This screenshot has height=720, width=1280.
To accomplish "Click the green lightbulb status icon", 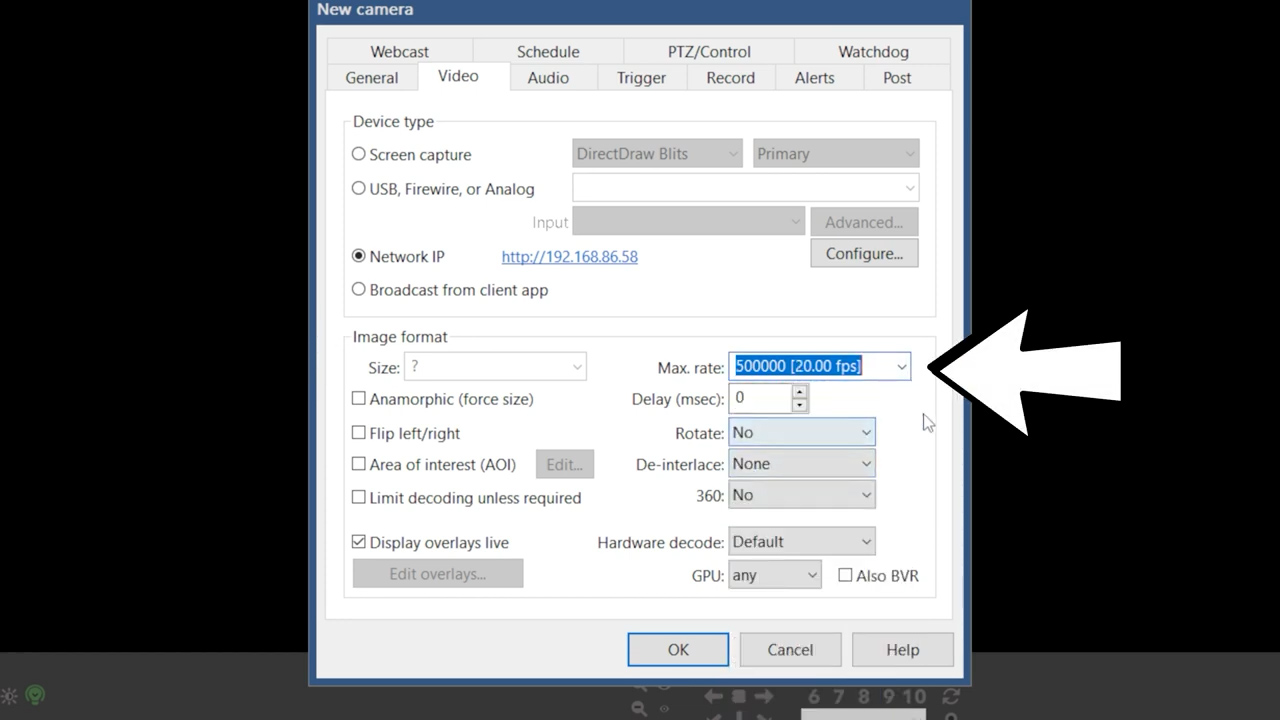I will click(35, 695).
